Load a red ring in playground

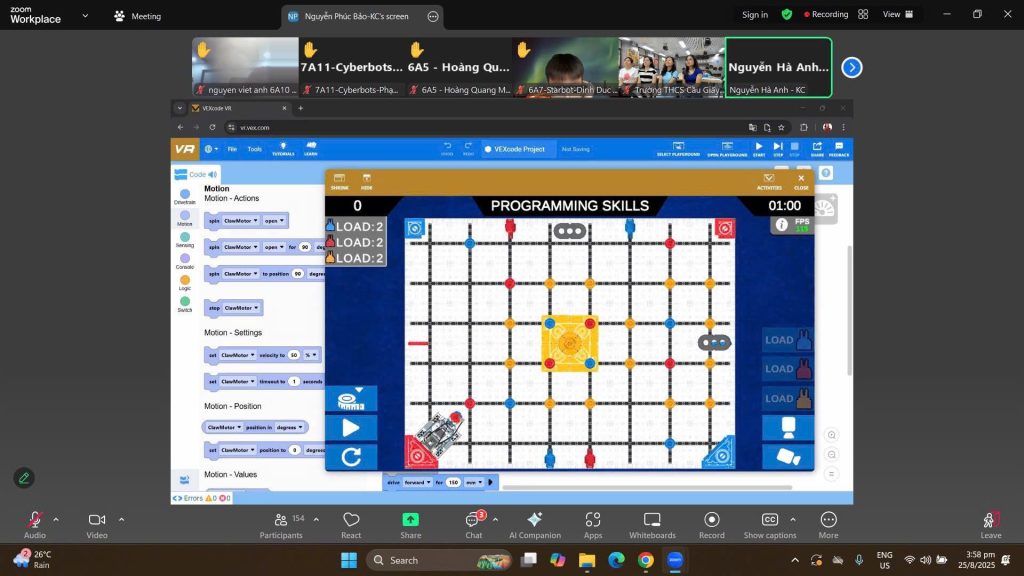(x=788, y=369)
